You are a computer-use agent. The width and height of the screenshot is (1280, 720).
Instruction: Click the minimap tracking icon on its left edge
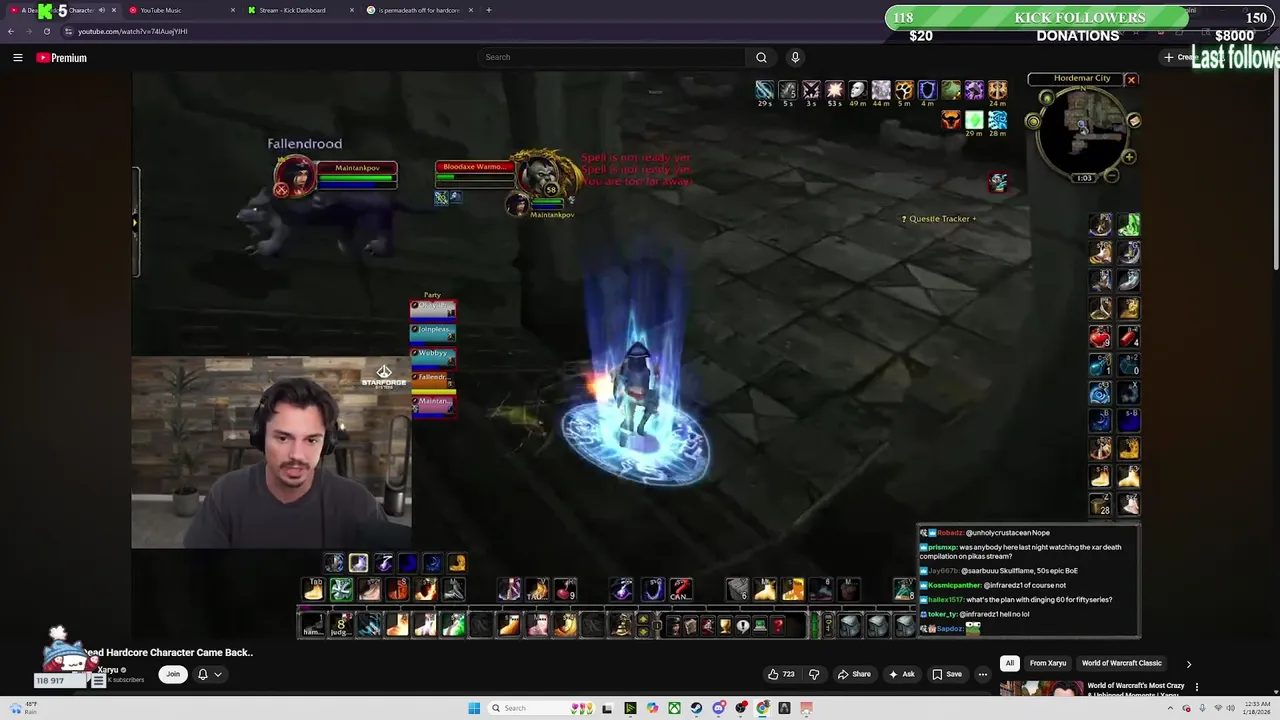click(1032, 122)
